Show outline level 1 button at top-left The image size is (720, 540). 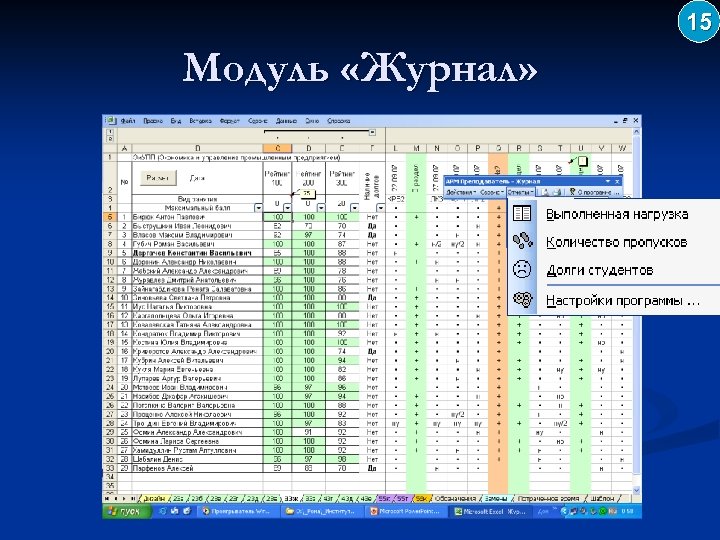[110, 131]
